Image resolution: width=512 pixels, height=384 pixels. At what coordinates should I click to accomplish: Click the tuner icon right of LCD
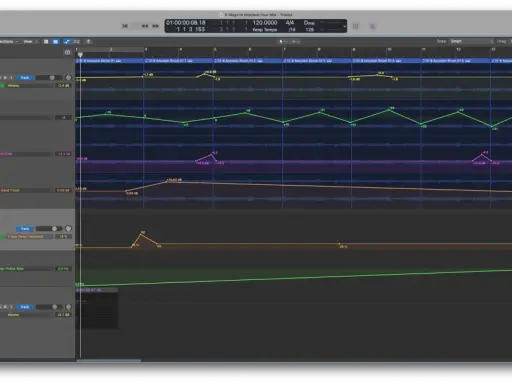click(356, 26)
